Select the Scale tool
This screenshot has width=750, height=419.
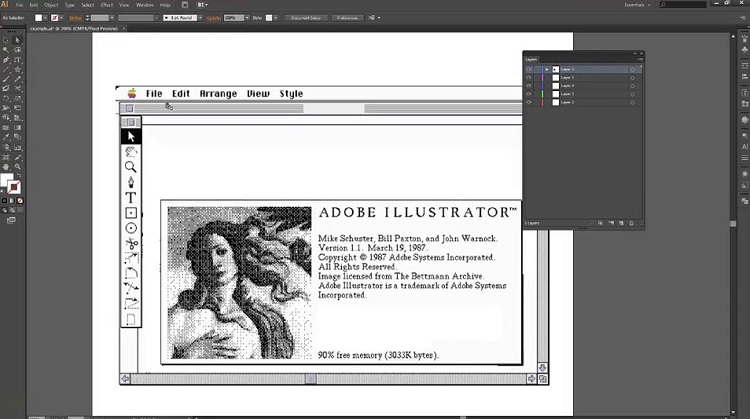[18, 99]
